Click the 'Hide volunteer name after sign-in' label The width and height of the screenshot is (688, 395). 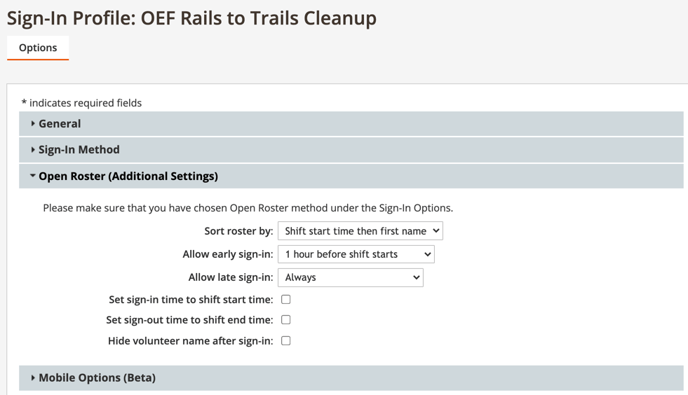click(x=190, y=341)
